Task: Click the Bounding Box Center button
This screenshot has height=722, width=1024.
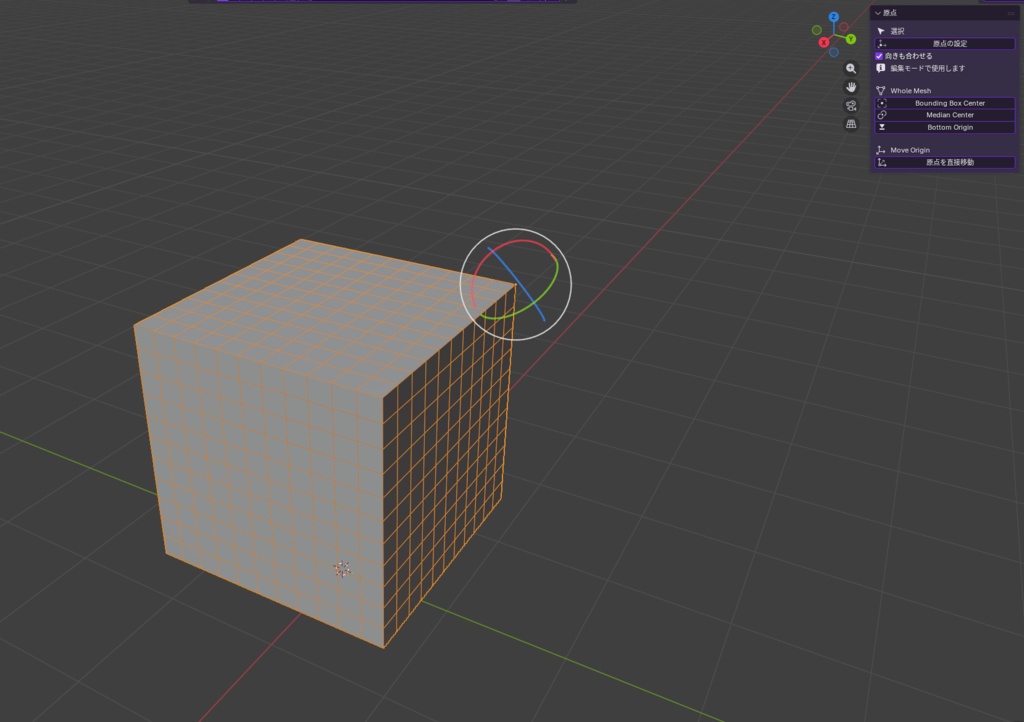Action: click(945, 103)
